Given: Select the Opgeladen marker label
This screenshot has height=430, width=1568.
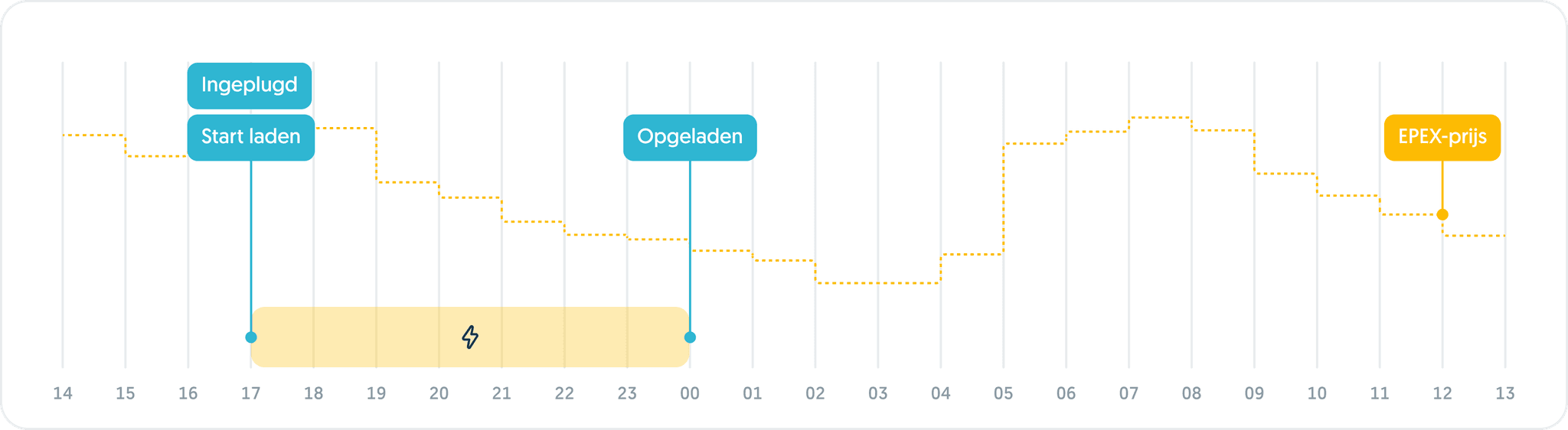Looking at the screenshot, I should [x=690, y=137].
